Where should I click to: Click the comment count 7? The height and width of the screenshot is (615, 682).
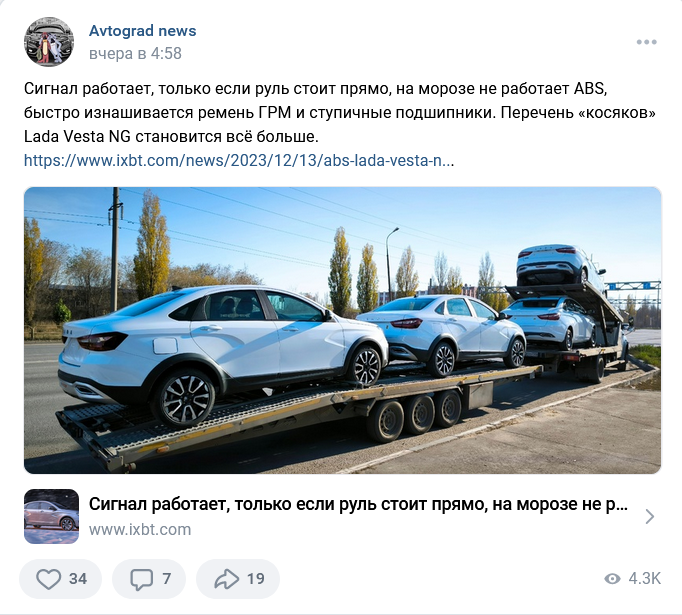tap(167, 579)
